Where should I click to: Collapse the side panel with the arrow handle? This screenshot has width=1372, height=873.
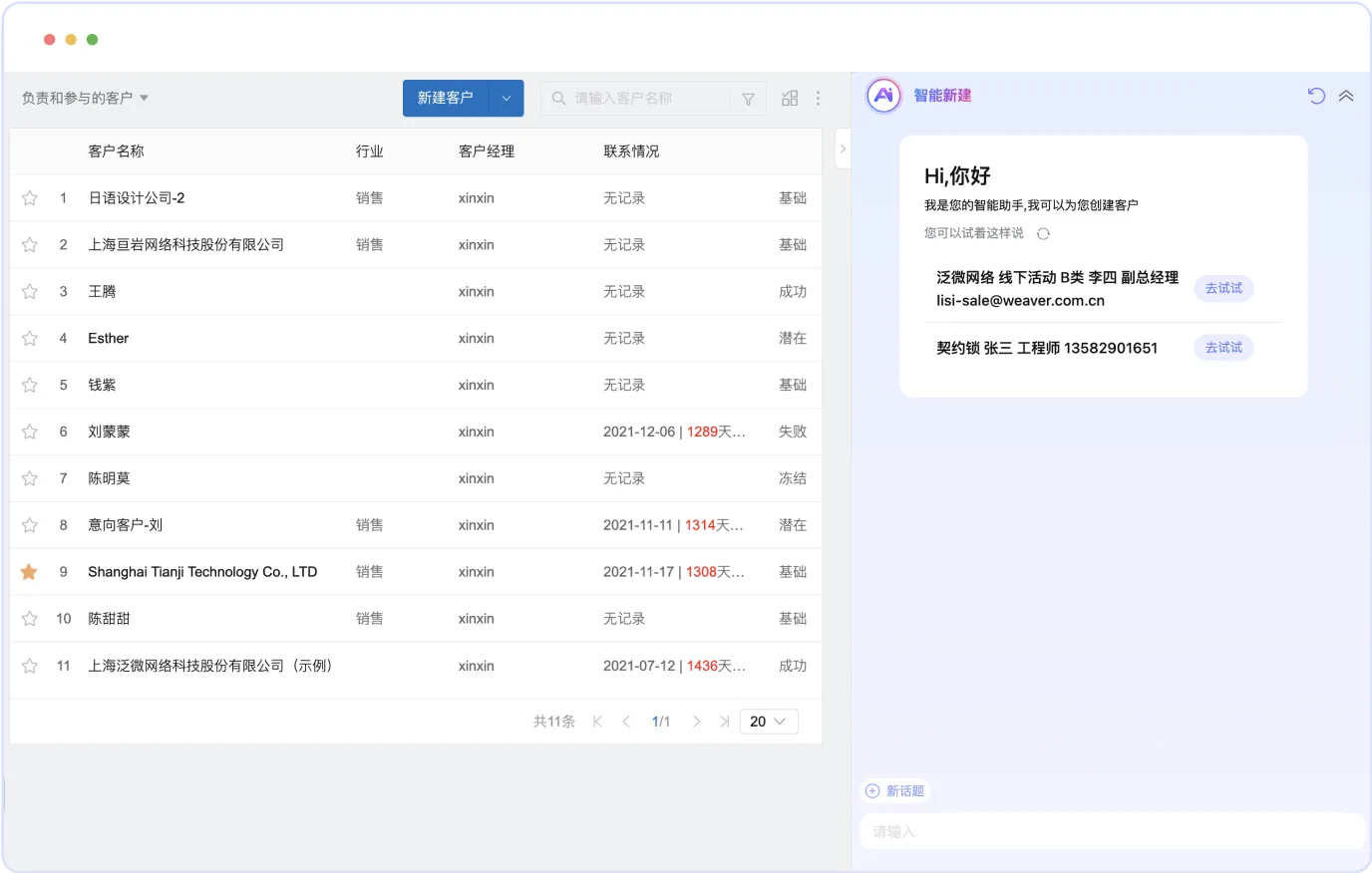point(843,148)
